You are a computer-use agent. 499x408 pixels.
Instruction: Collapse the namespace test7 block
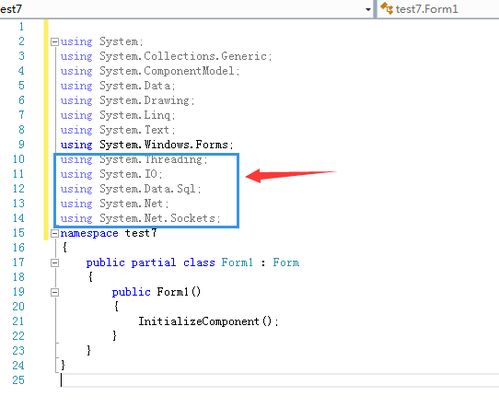[55, 233]
